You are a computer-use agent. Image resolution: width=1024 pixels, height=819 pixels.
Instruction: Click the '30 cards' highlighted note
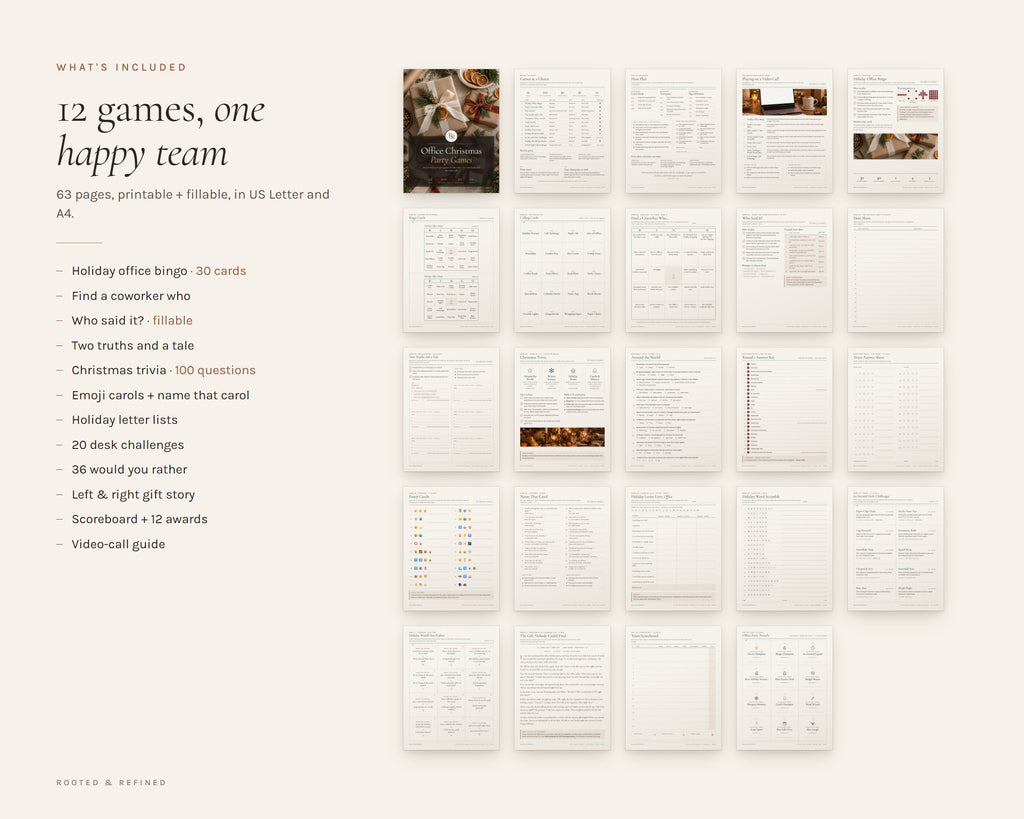(221, 271)
